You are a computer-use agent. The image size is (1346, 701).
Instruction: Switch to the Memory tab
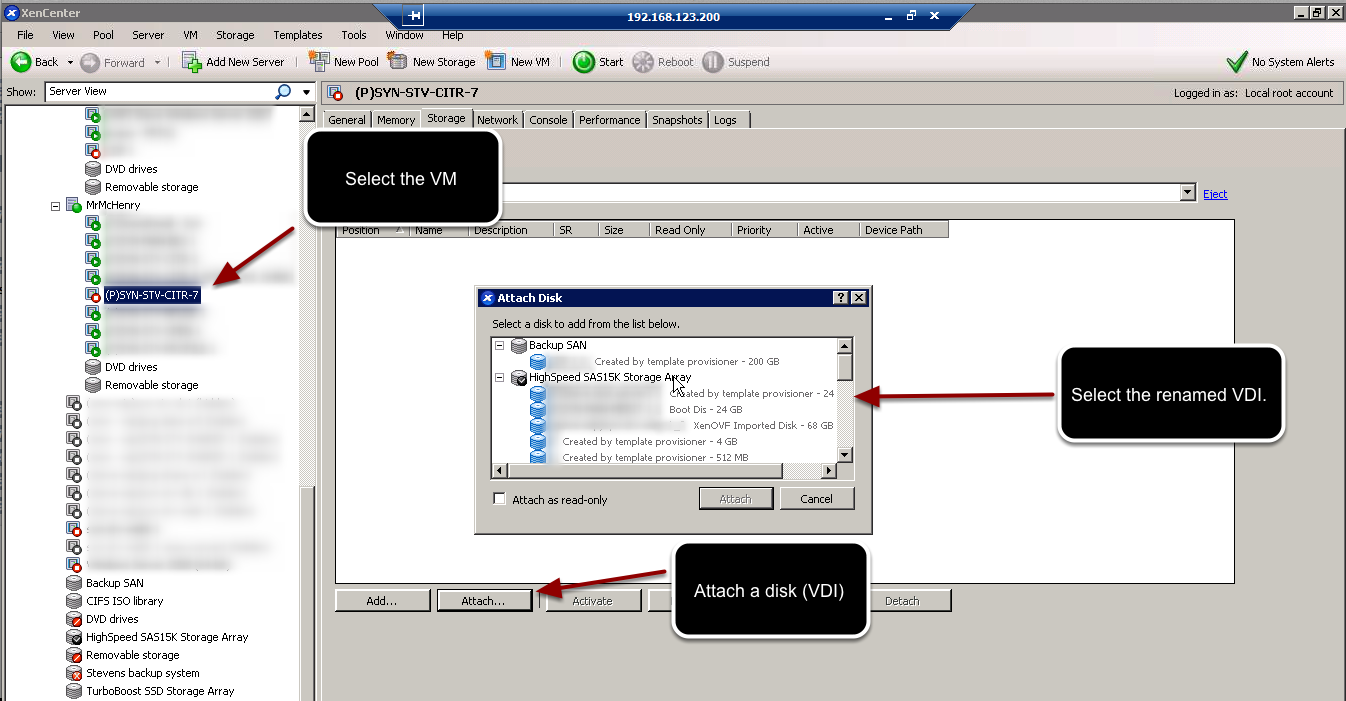pos(396,120)
